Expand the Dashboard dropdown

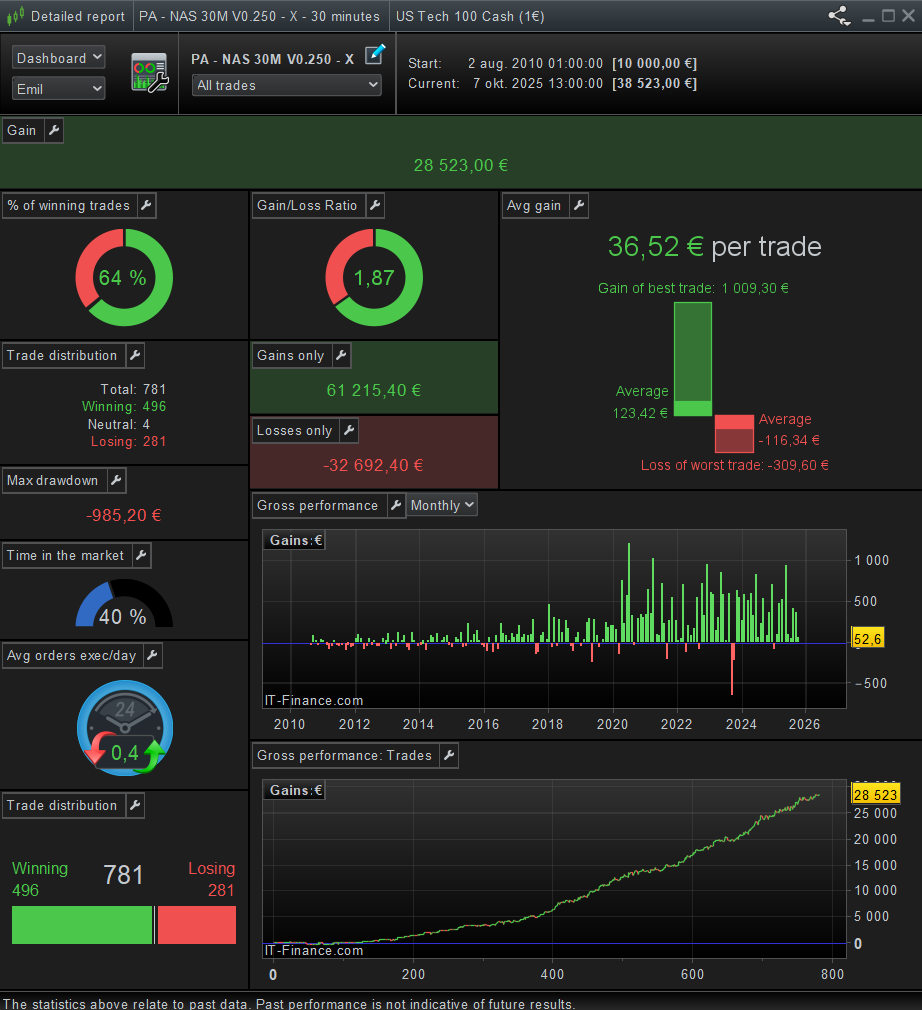(59, 58)
